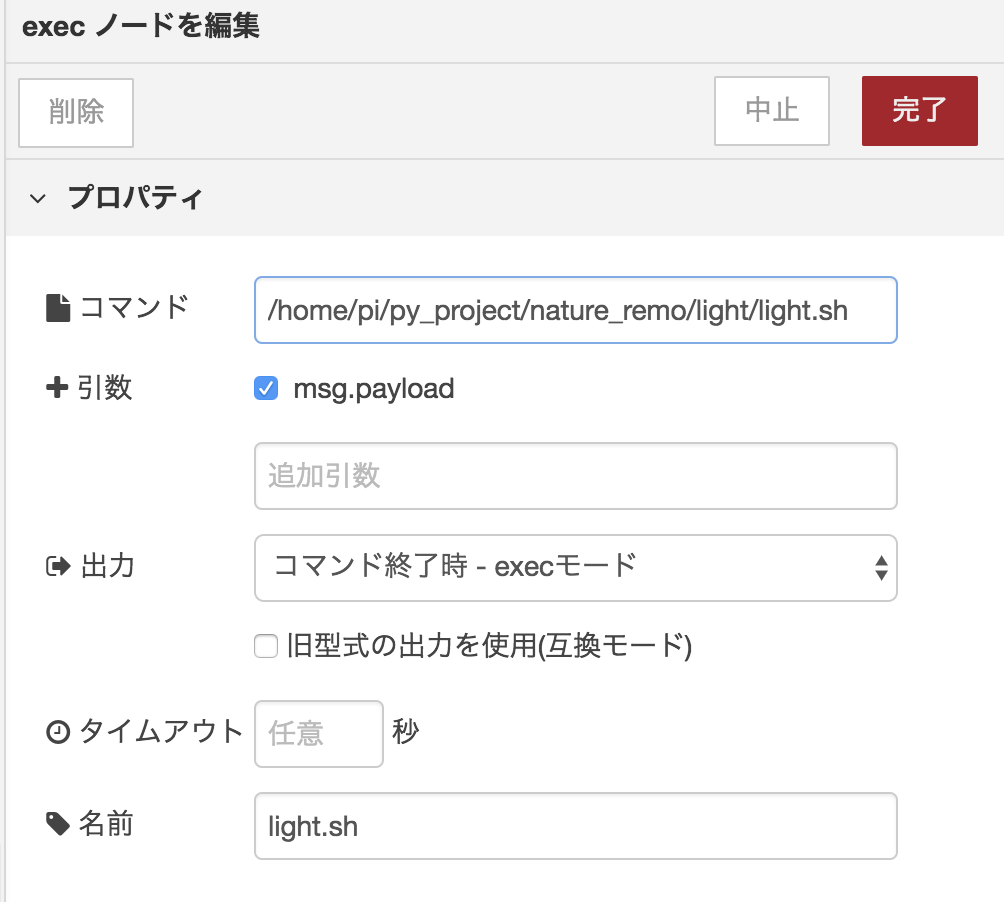
Task: Click the file icon beside コマンド
Action: [59, 308]
